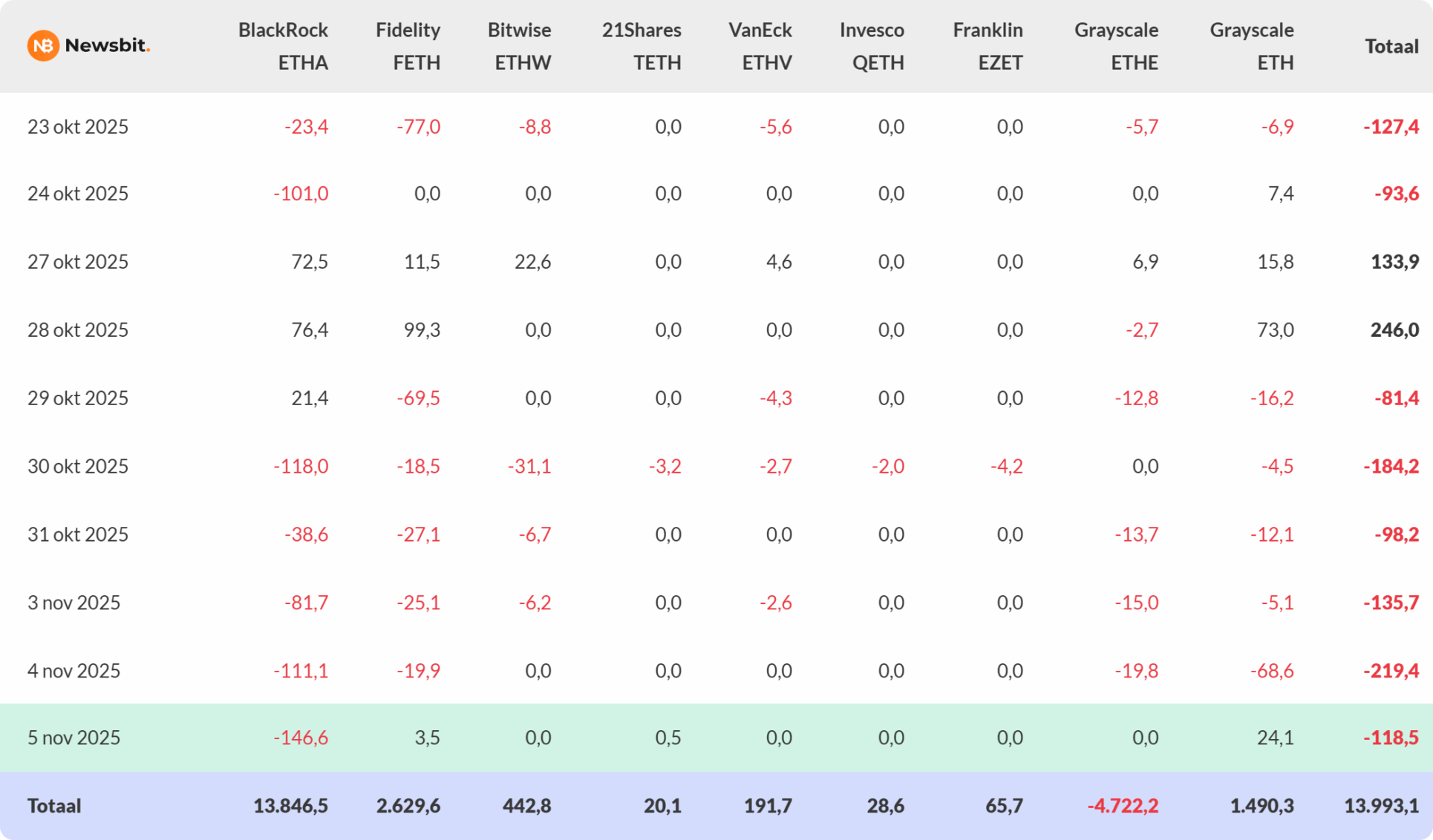Select the VanEck ETHV column header

pyautogui.click(x=760, y=46)
